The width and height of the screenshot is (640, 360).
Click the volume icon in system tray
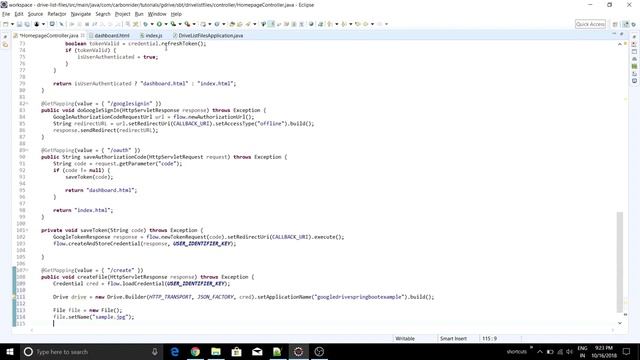(569, 351)
